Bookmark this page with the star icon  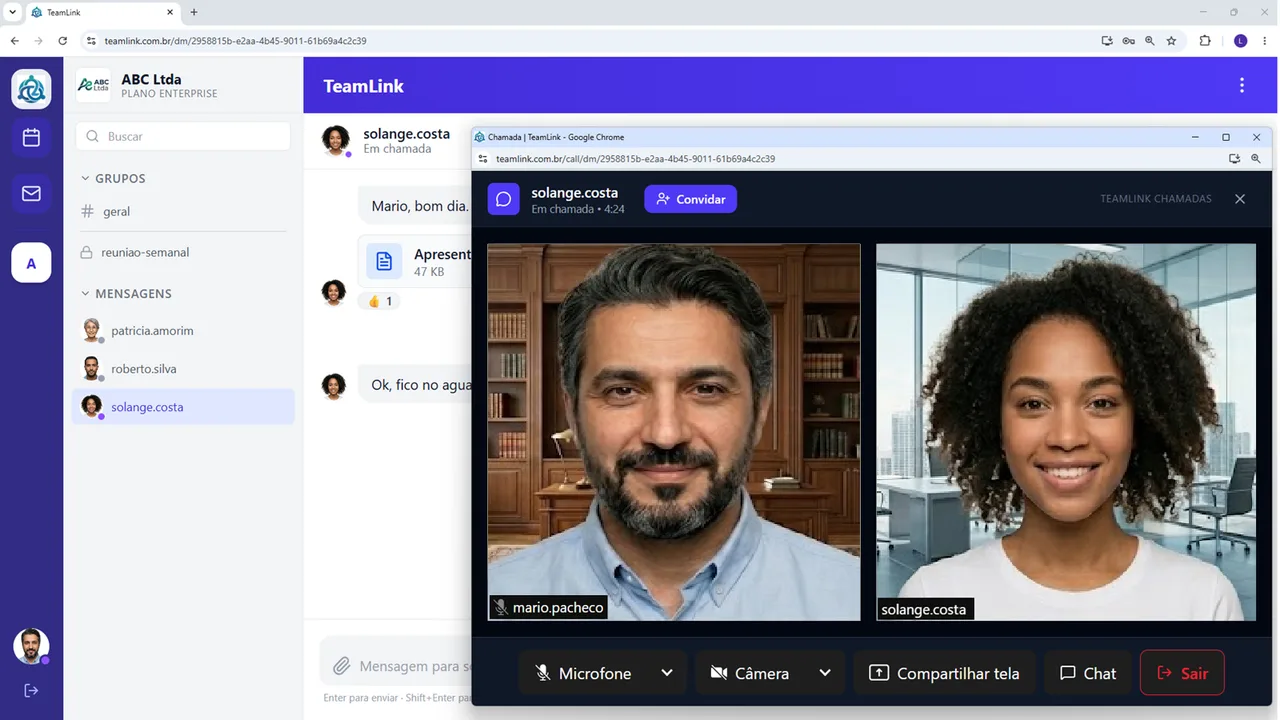(x=1171, y=41)
